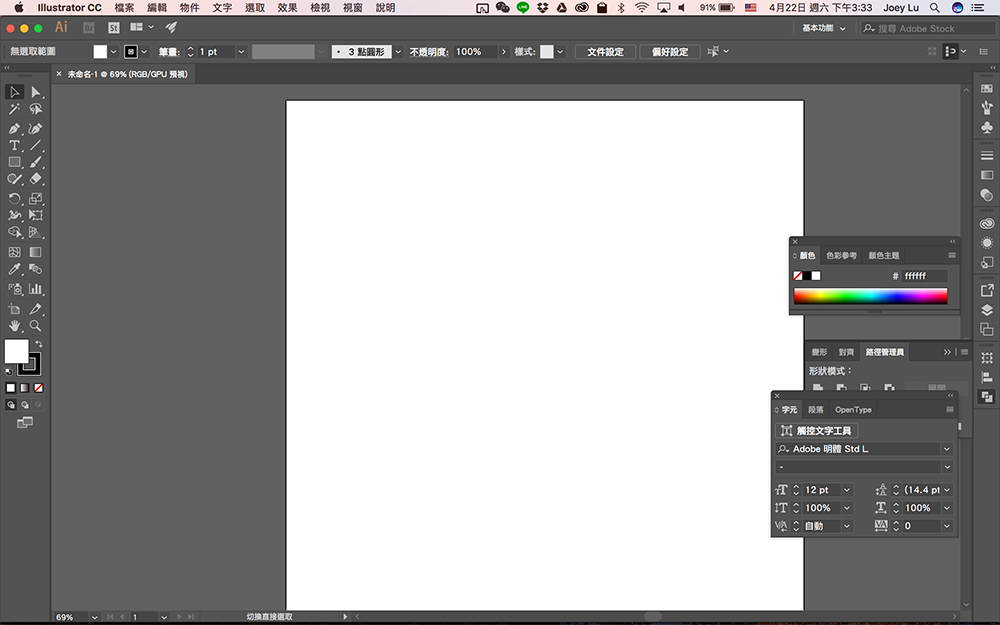Select the Zoom tool
Screen dimensions: 1000x625
point(36,326)
